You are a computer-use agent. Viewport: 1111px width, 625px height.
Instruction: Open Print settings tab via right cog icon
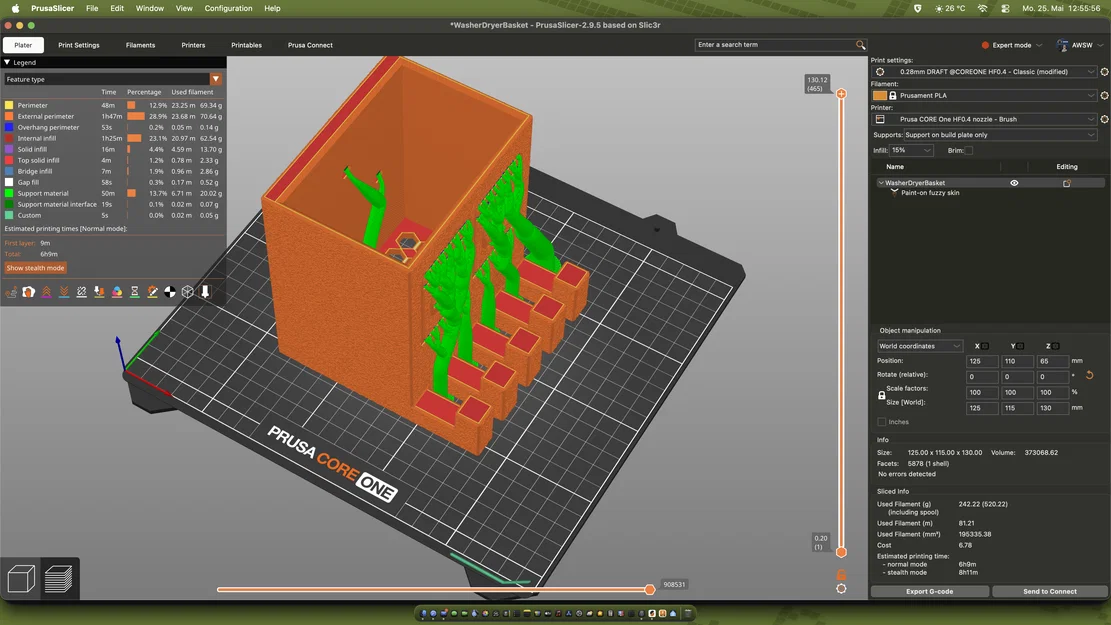tap(1104, 72)
